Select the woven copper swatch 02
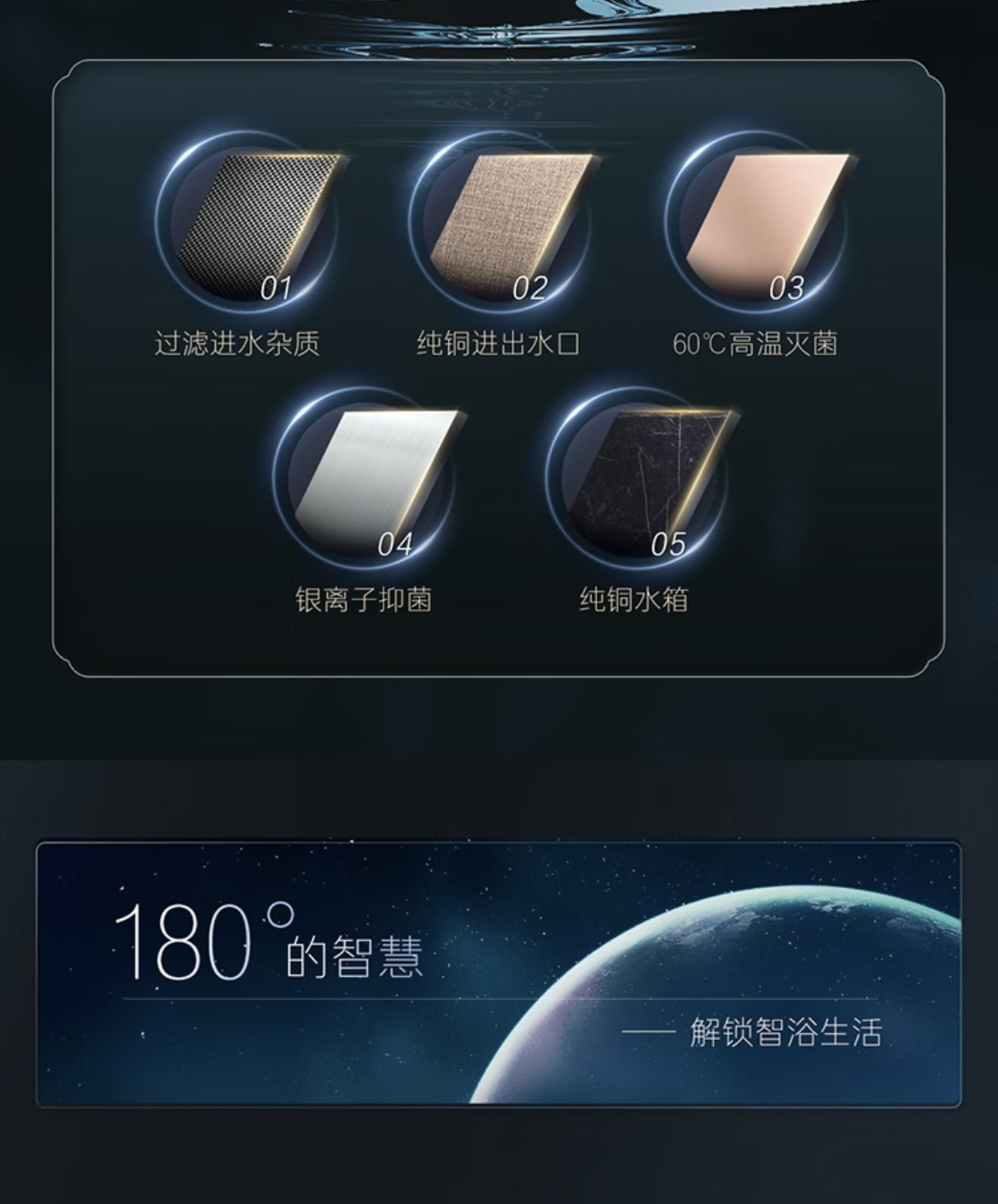 coord(502,220)
